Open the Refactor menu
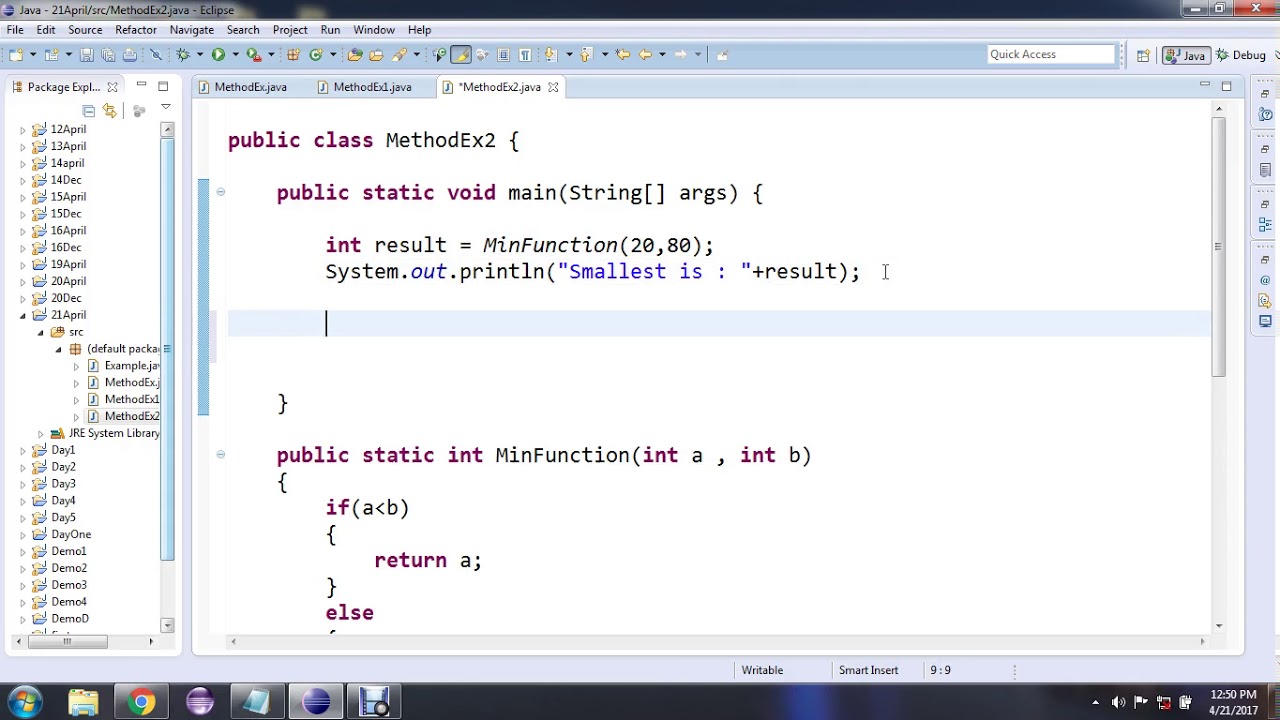Image resolution: width=1280 pixels, height=720 pixels. [x=136, y=30]
